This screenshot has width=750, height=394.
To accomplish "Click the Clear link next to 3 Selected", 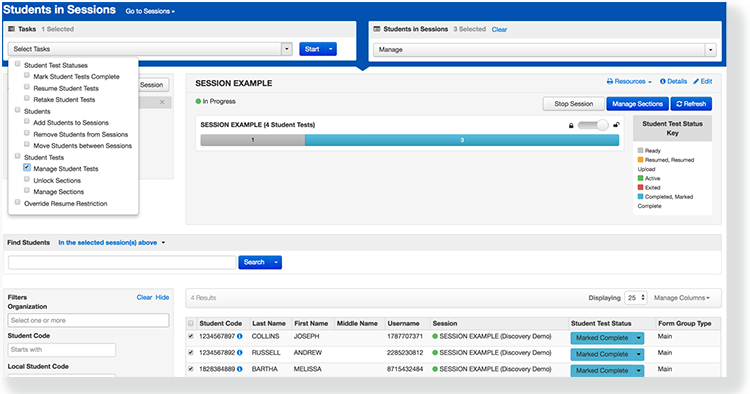I will pyautogui.click(x=499, y=30).
